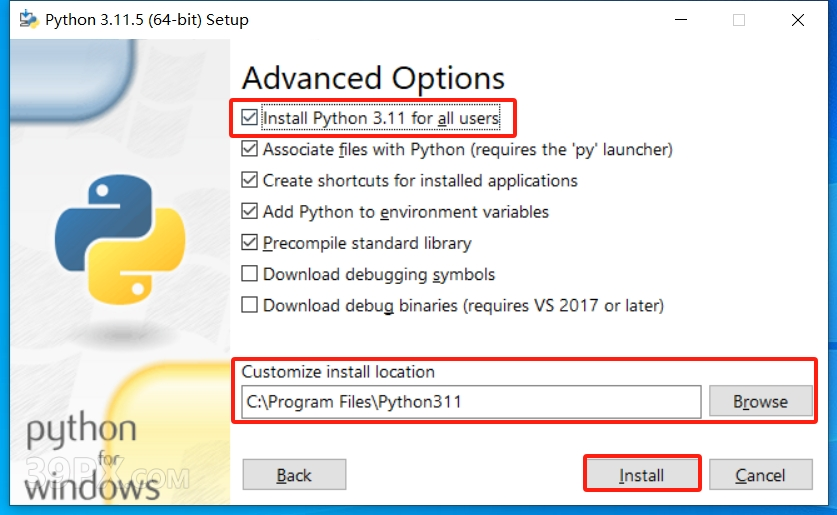Enable Download debug binaries option

(249, 305)
